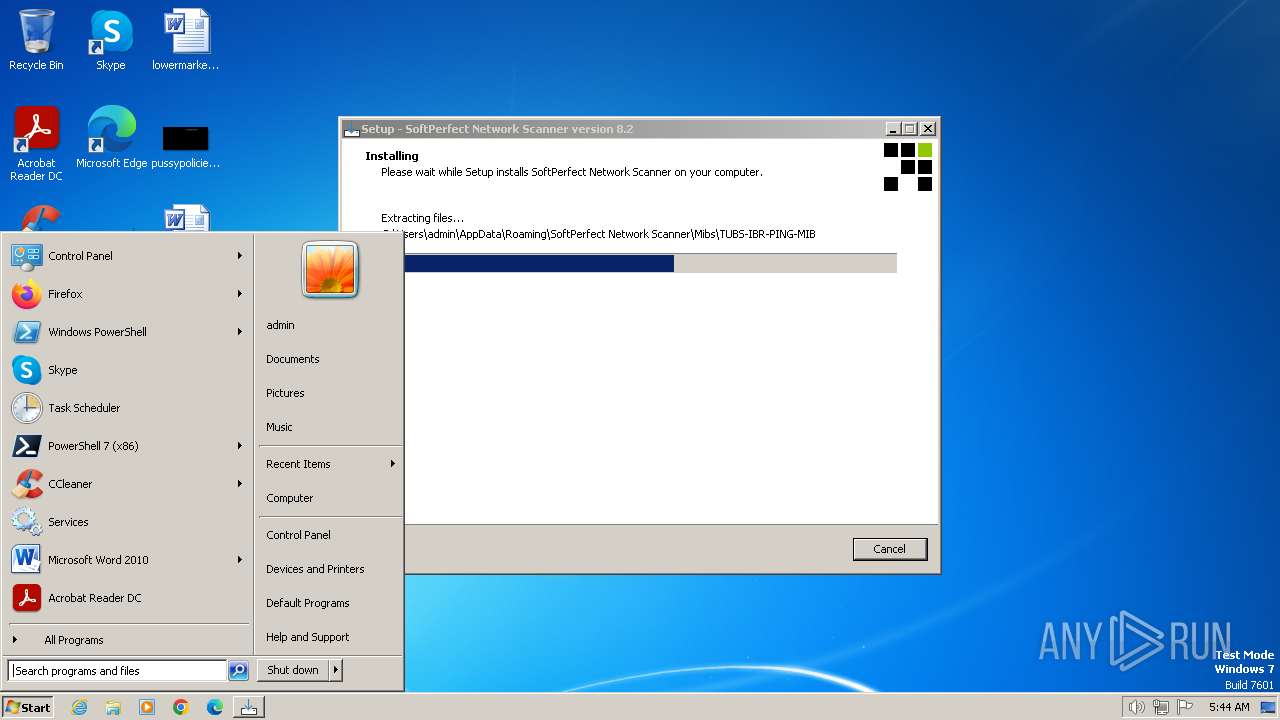
Task: Expand the Firefox jump list arrow
Action: tap(240, 294)
